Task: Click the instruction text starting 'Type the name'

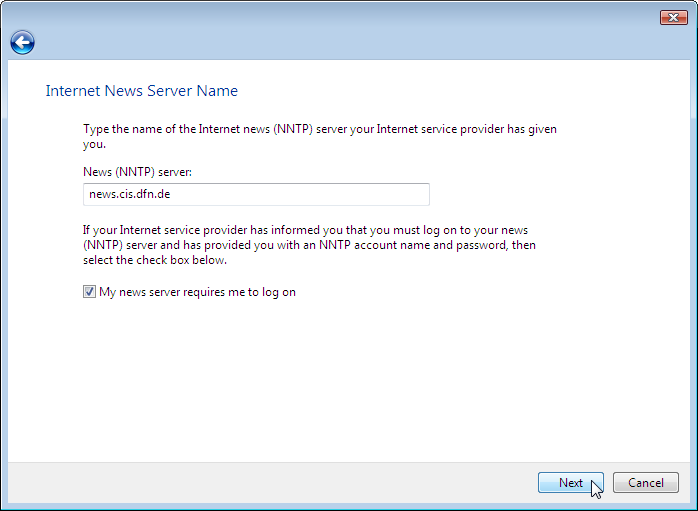Action: pos(320,136)
